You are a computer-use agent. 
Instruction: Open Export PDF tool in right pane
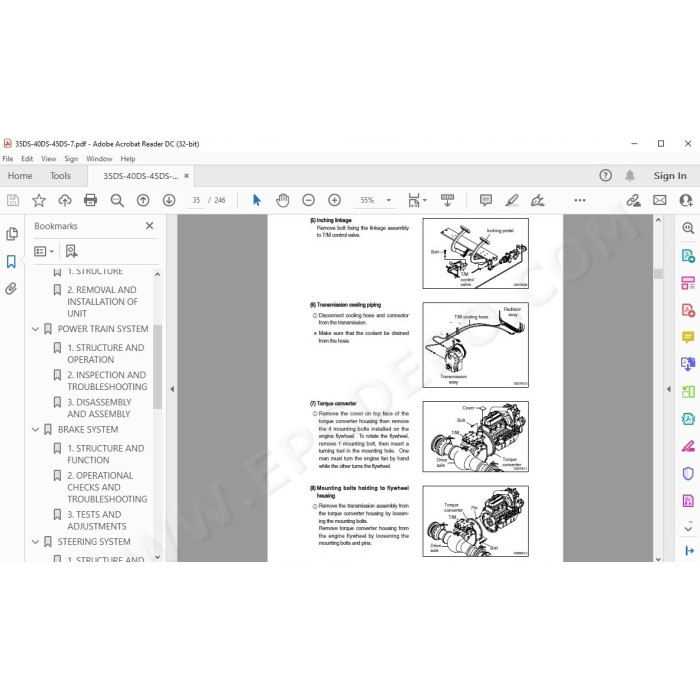pos(688,256)
